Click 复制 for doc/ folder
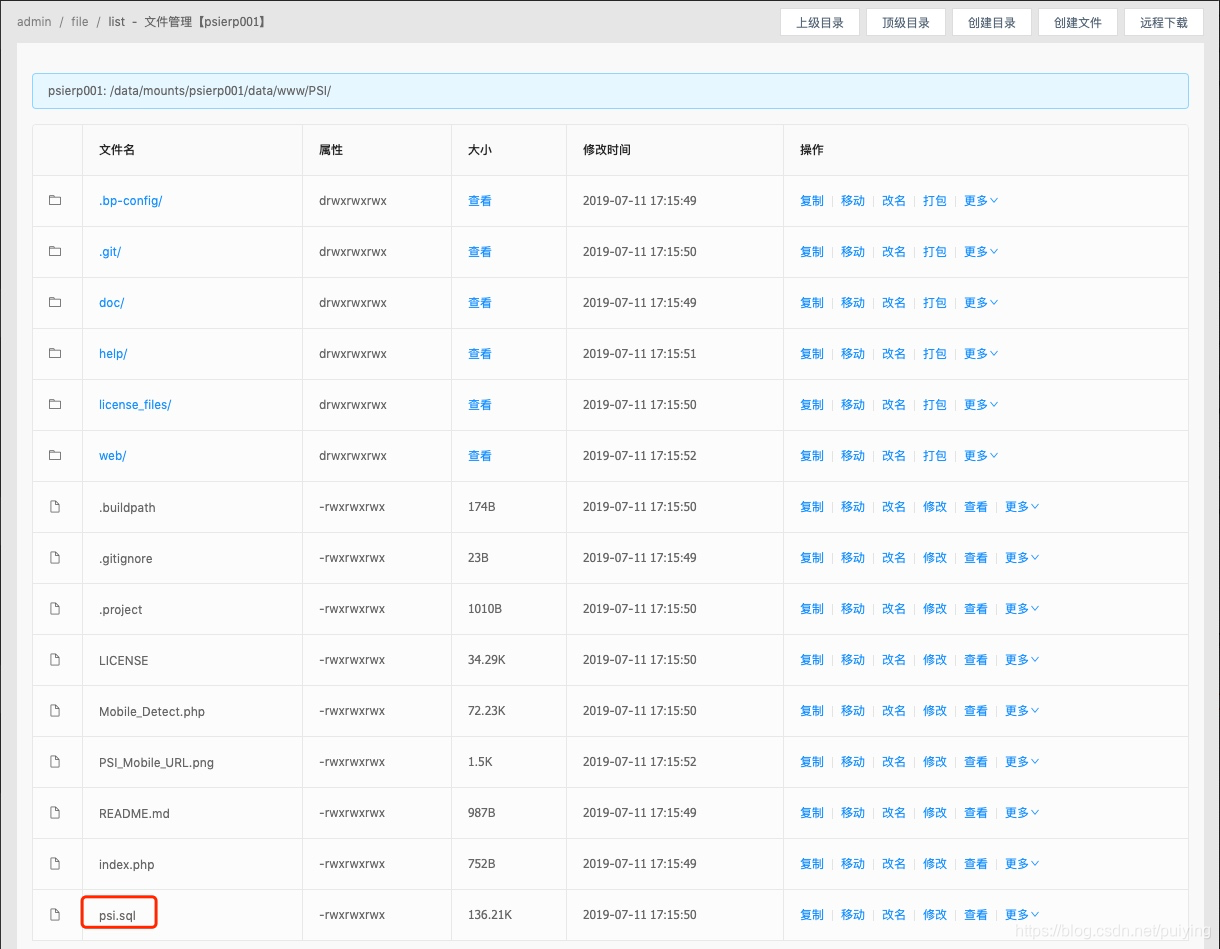Viewport: 1220px width, 949px height. click(812, 302)
